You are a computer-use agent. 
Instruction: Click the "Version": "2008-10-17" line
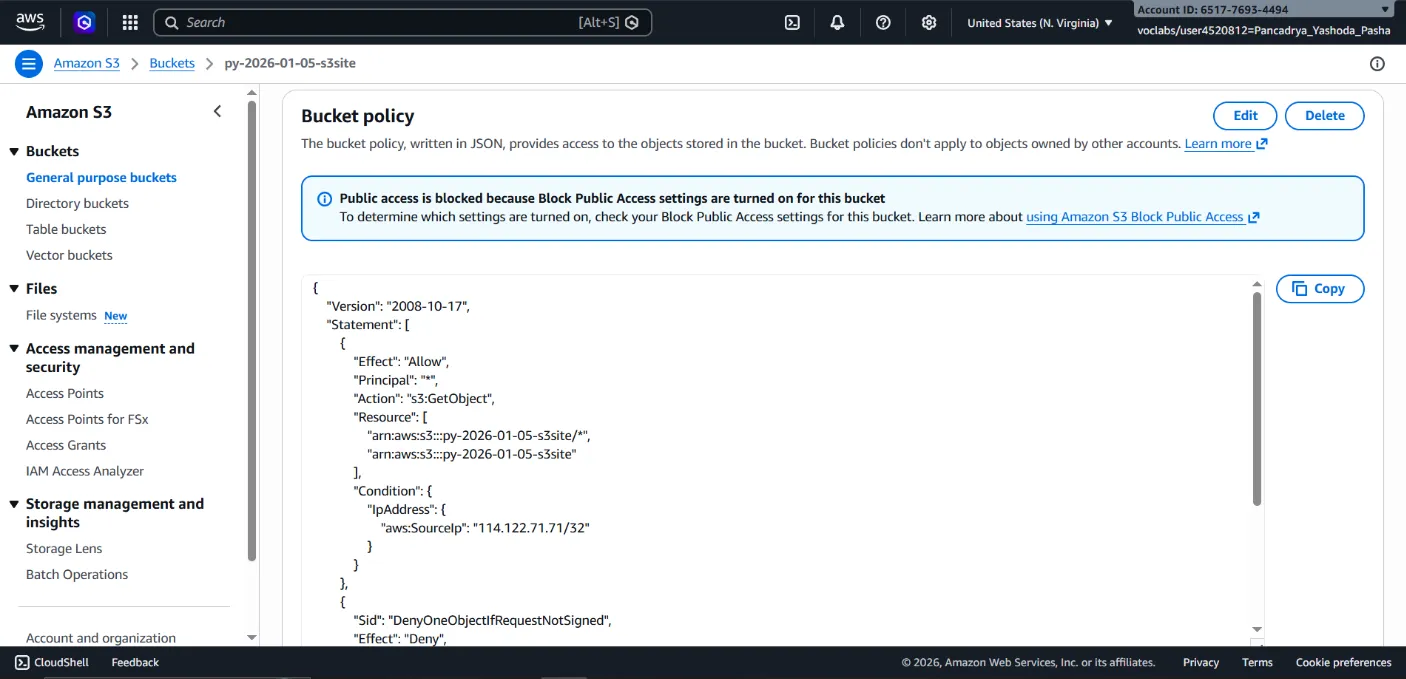click(x=398, y=306)
